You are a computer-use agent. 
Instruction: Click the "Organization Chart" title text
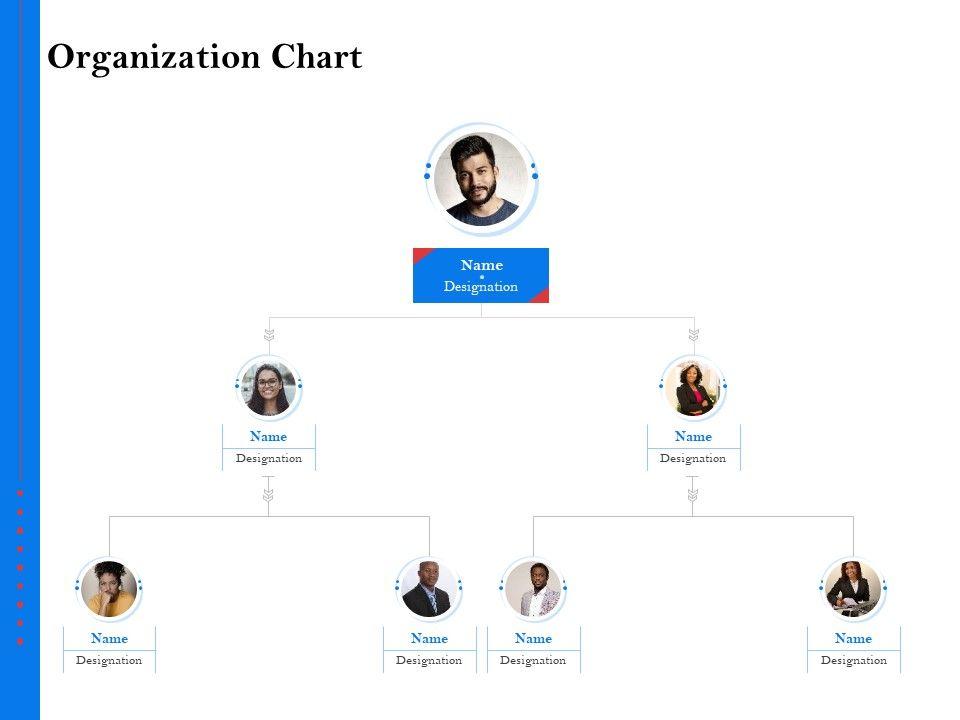(x=205, y=57)
